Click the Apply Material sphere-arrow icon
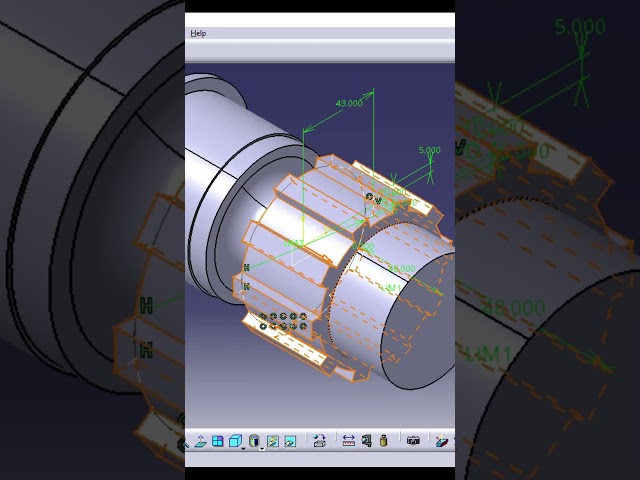 coord(319,441)
